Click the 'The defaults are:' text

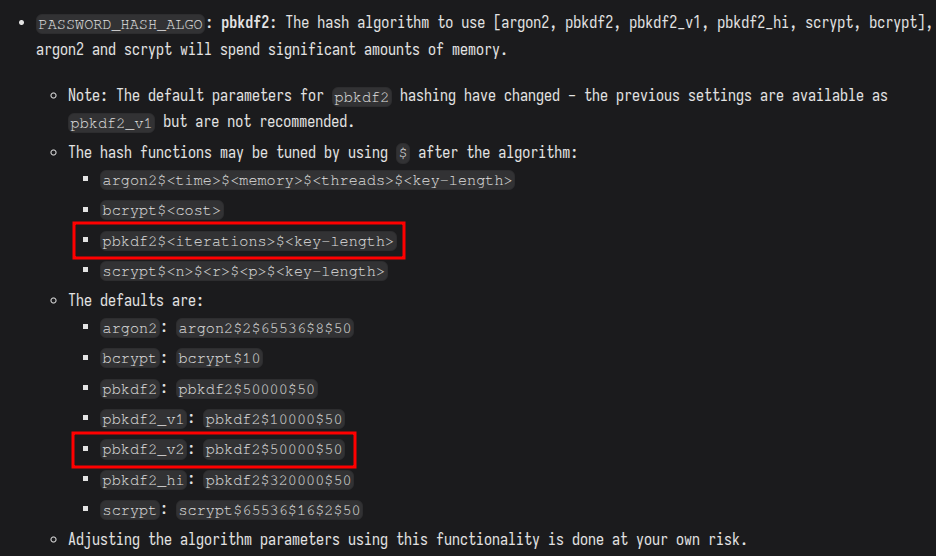[136, 300]
